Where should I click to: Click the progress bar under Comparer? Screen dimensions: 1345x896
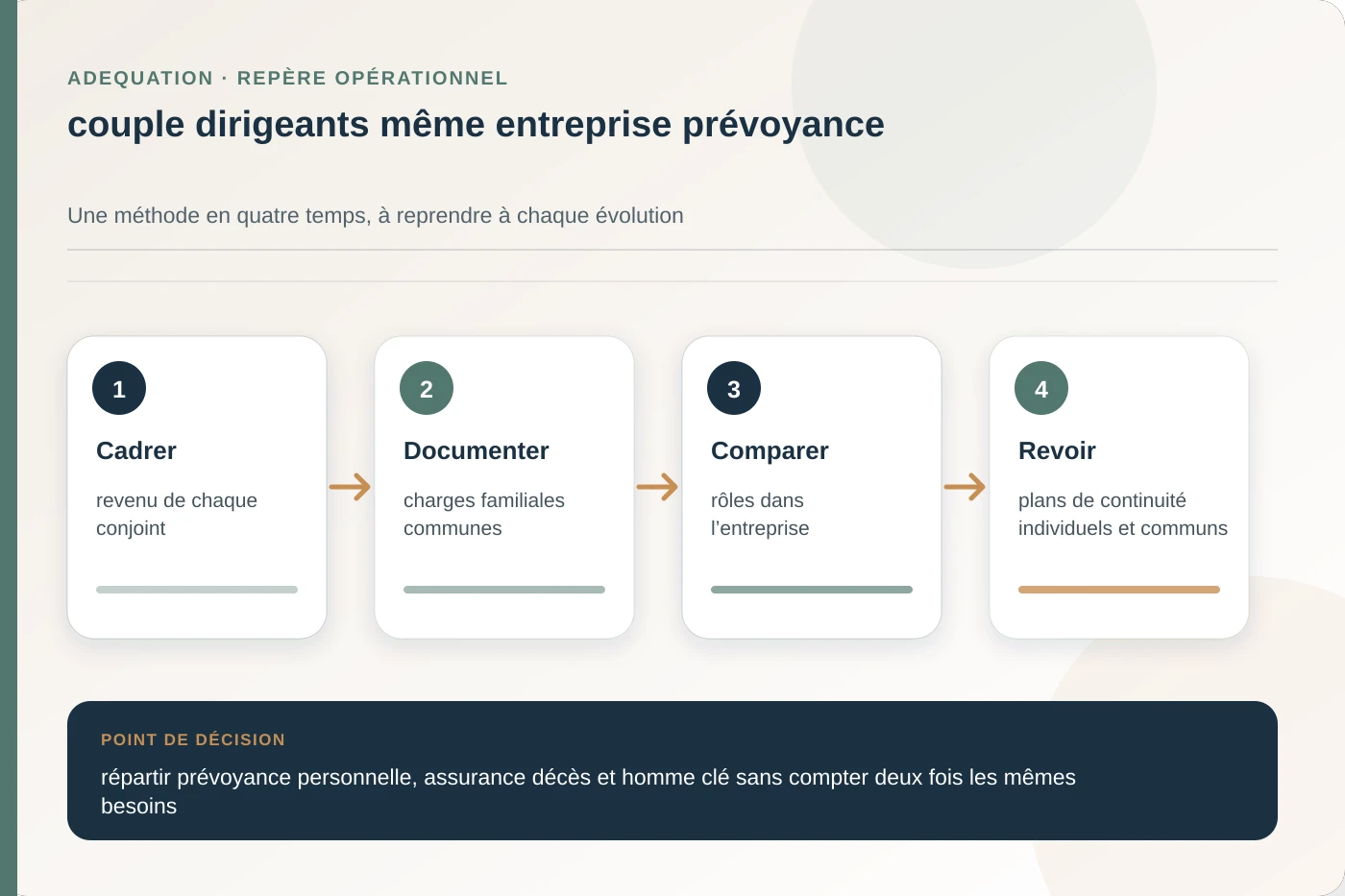[x=812, y=590]
